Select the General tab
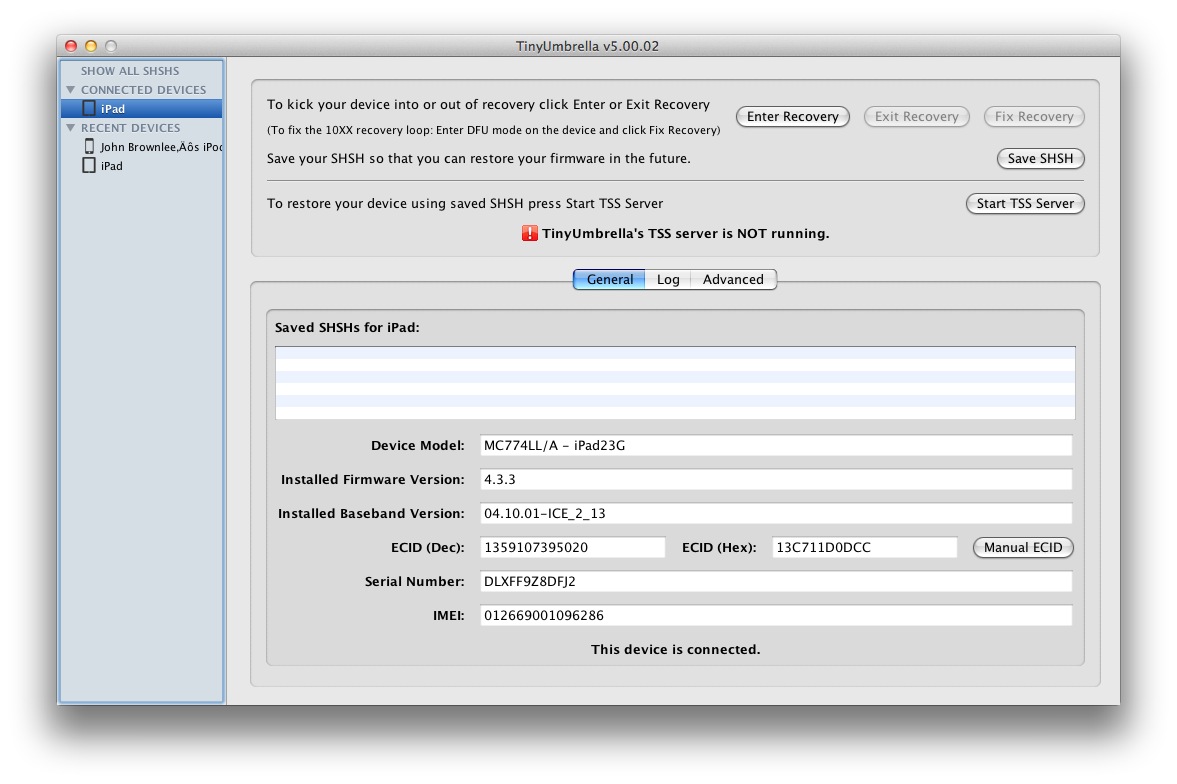 click(609, 280)
